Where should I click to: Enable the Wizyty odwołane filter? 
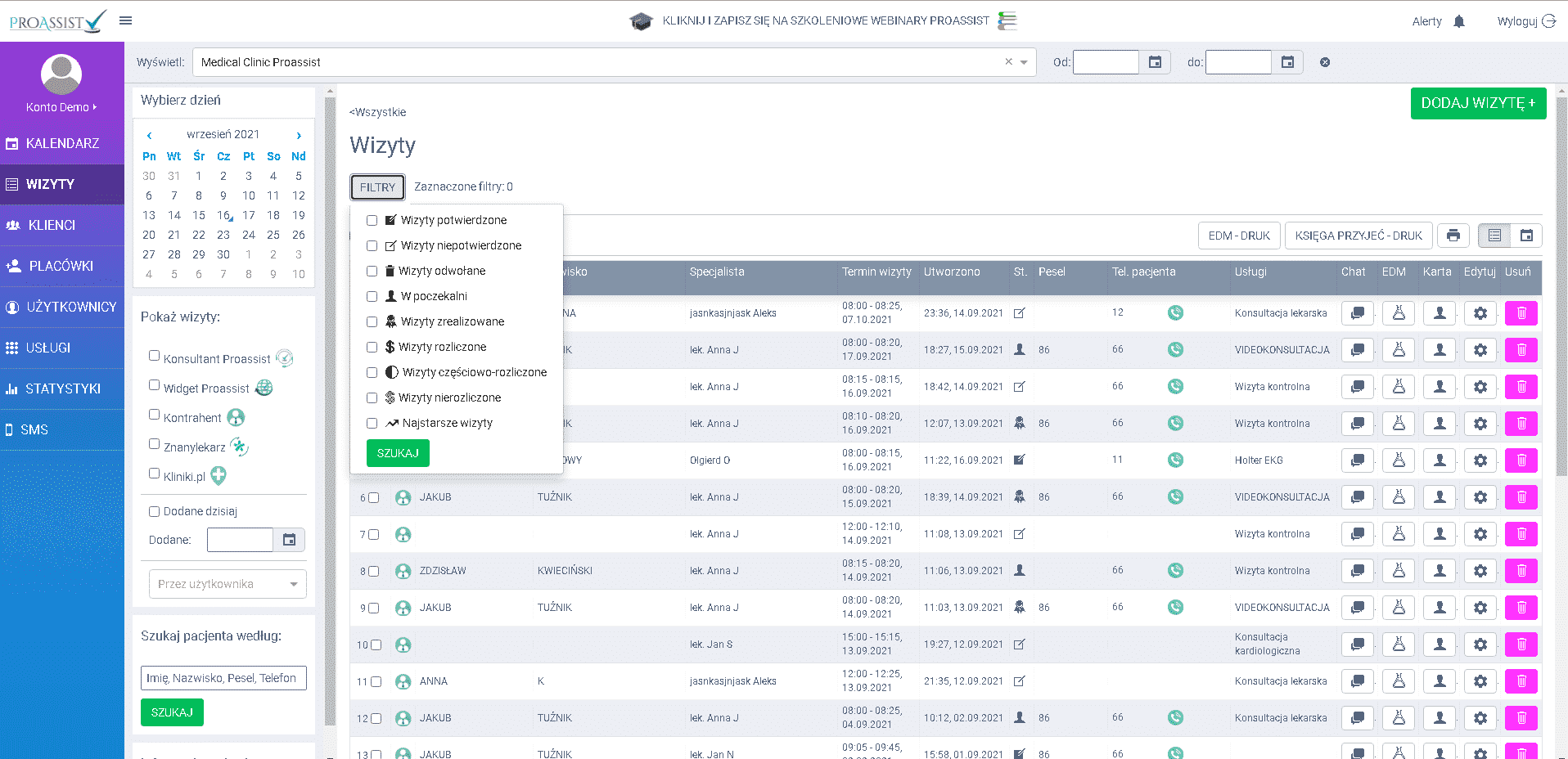tap(372, 272)
